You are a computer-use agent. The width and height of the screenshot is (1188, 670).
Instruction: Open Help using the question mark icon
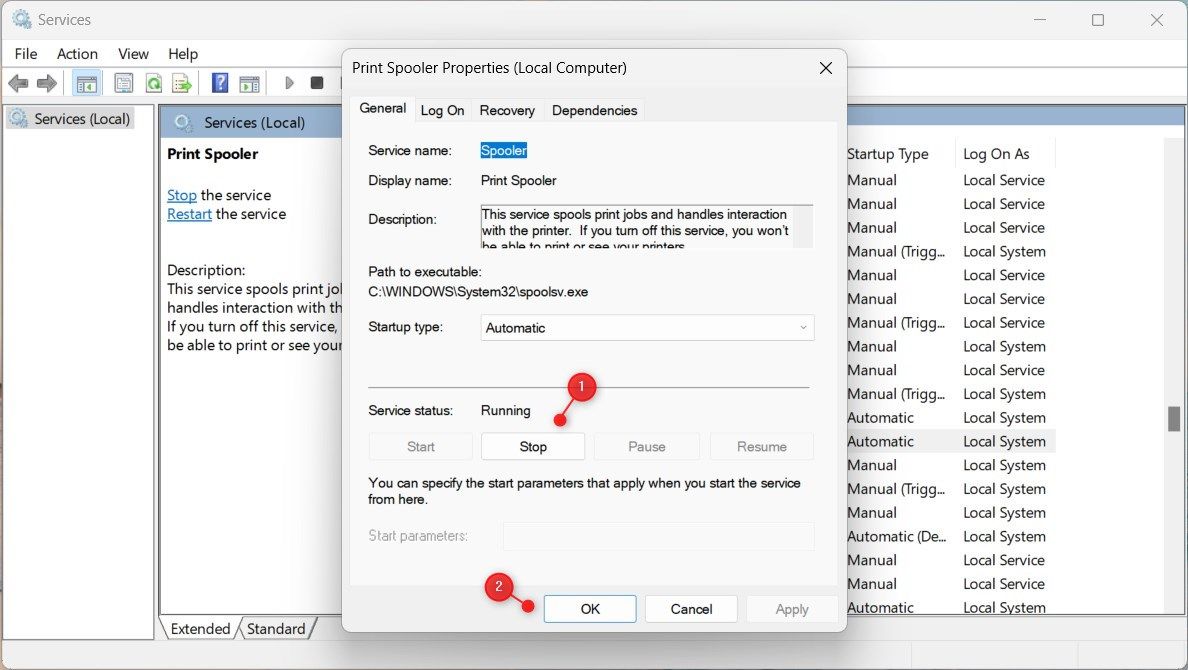pyautogui.click(x=220, y=83)
